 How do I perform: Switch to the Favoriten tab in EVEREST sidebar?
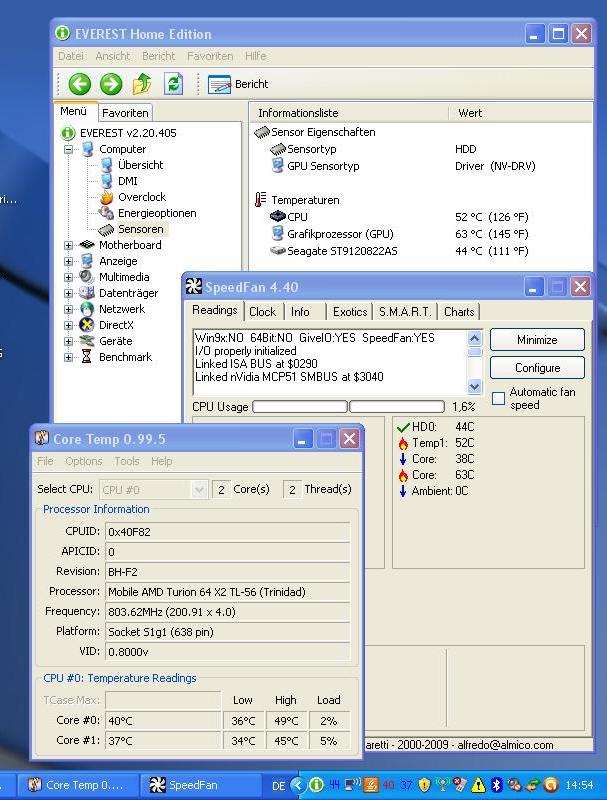(125, 113)
